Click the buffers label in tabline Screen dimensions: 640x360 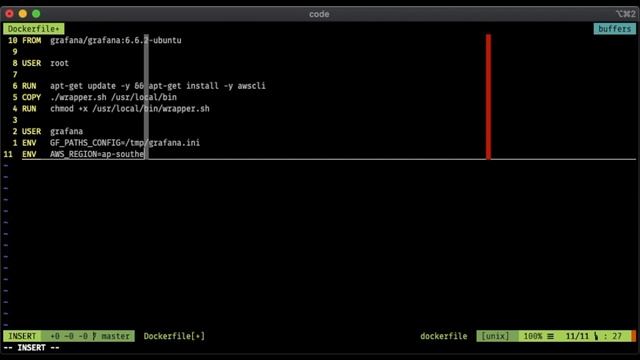tap(614, 29)
